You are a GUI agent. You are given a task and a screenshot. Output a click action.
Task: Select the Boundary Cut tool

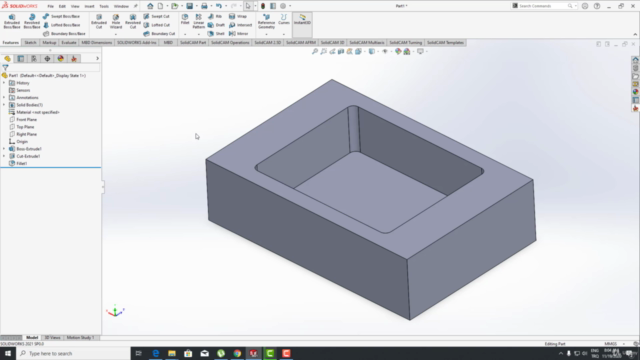(159, 34)
